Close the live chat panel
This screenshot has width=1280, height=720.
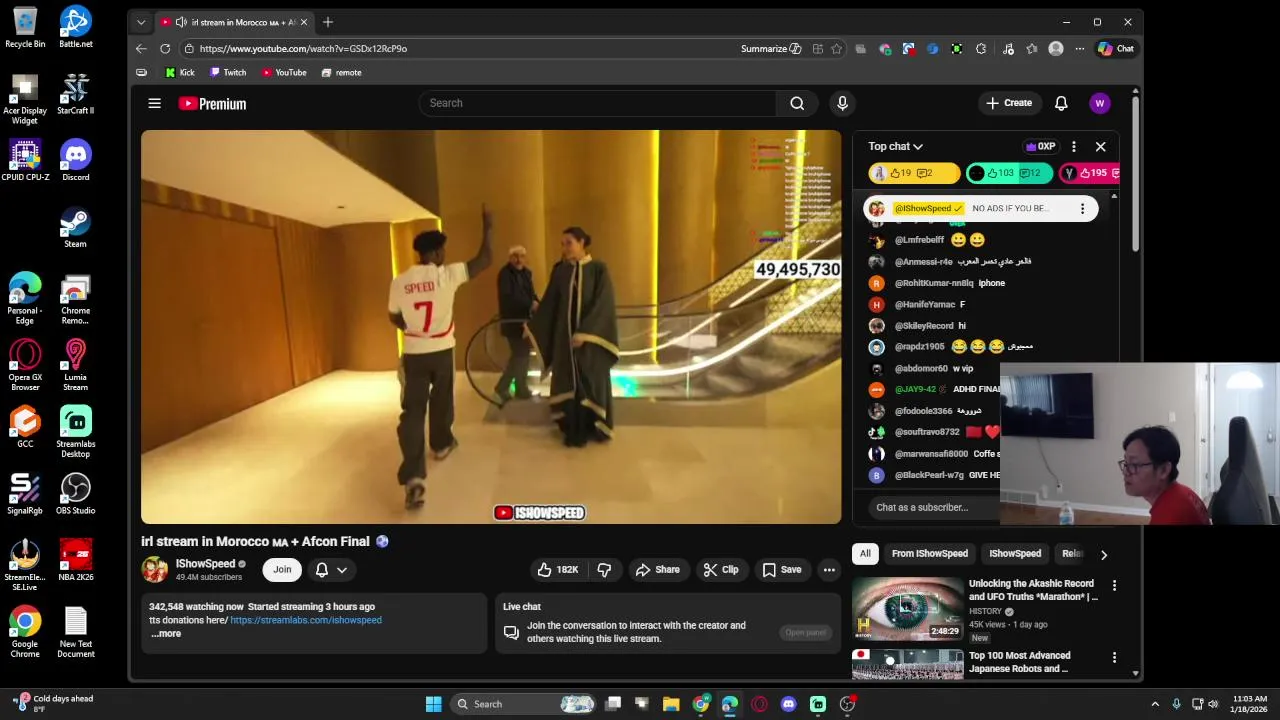tap(1100, 146)
